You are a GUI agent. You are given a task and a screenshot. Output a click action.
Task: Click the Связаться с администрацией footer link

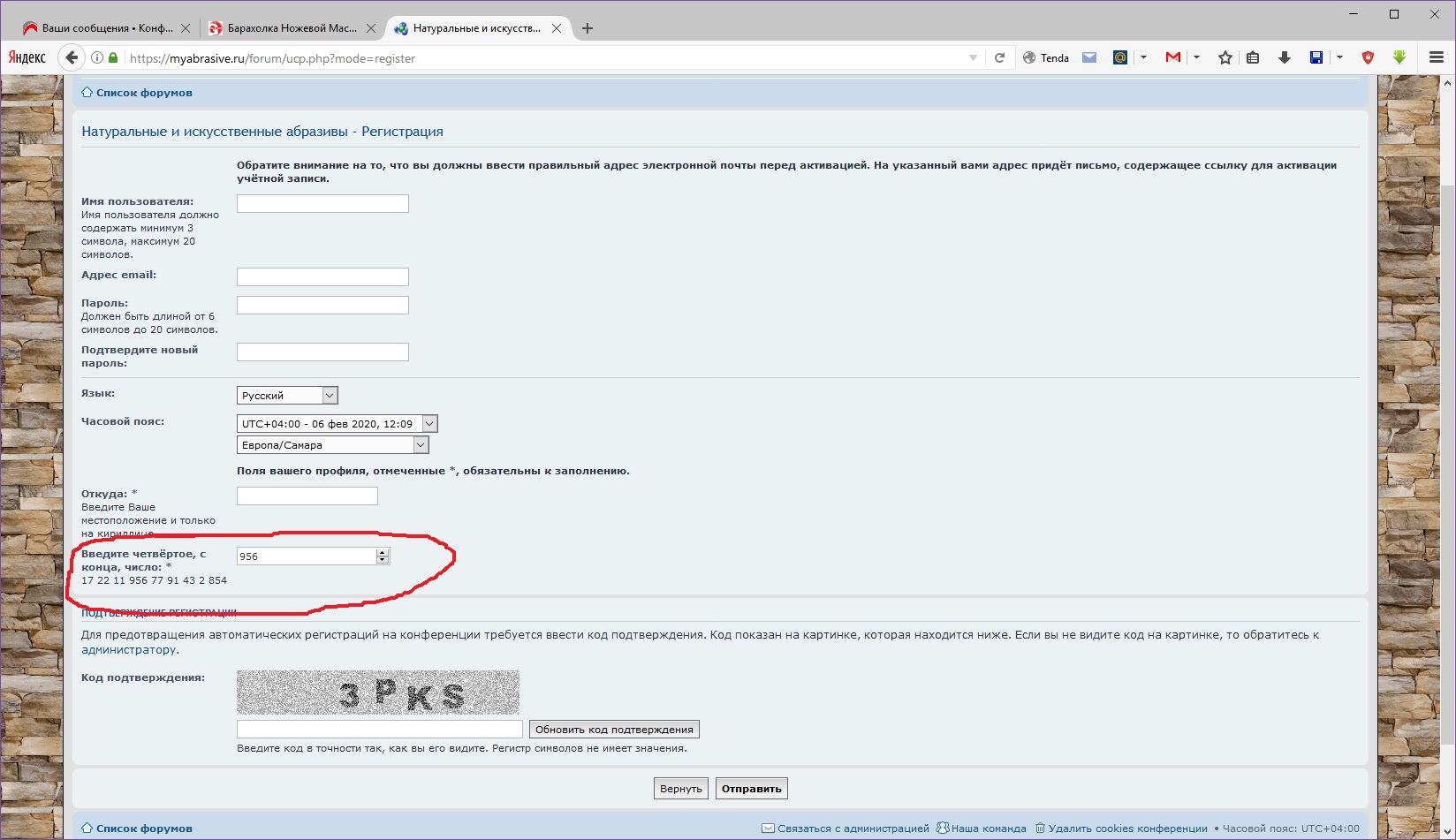(x=853, y=829)
